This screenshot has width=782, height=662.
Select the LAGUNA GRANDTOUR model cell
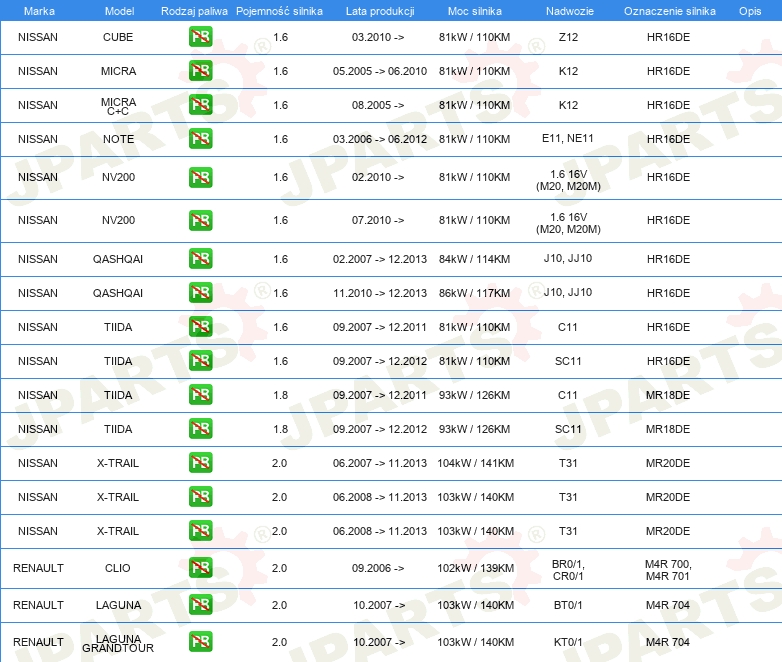(x=118, y=644)
